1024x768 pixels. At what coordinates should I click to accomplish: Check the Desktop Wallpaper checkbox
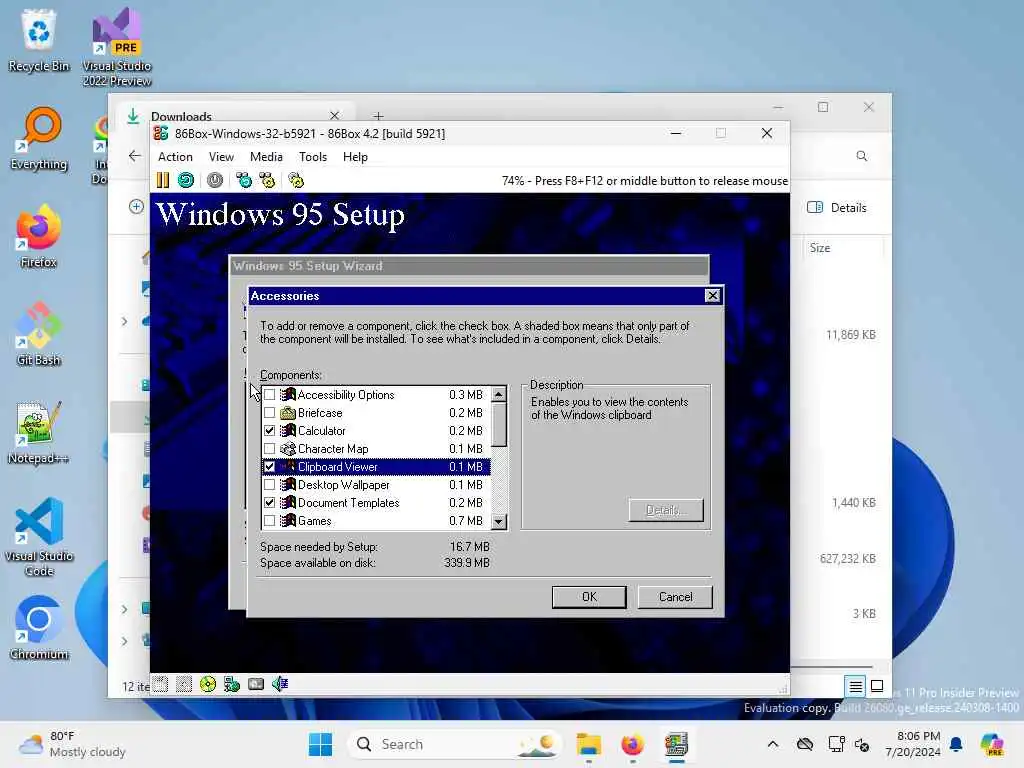(270, 485)
